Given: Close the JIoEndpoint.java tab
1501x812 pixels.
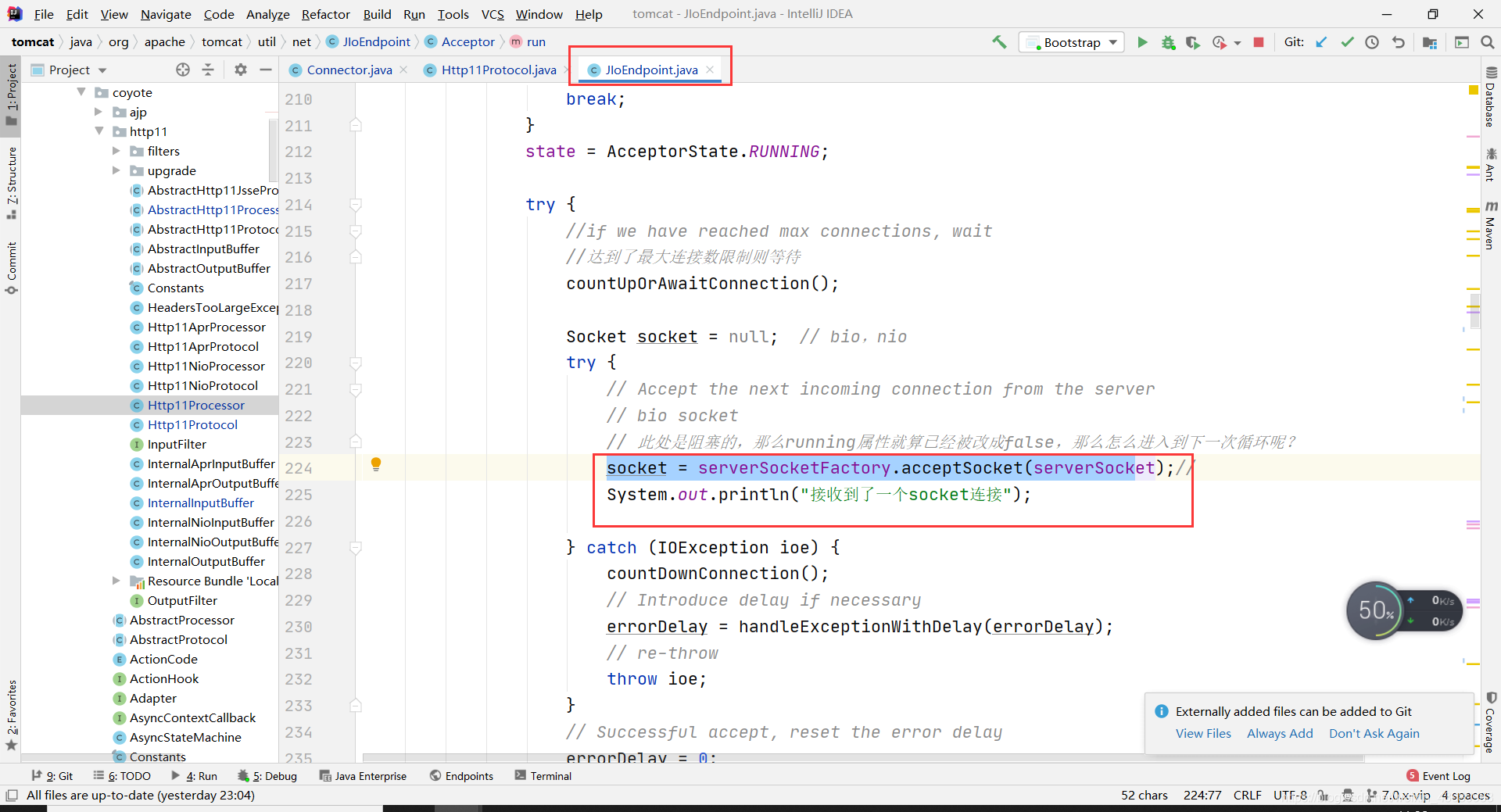Looking at the screenshot, I should tap(710, 70).
